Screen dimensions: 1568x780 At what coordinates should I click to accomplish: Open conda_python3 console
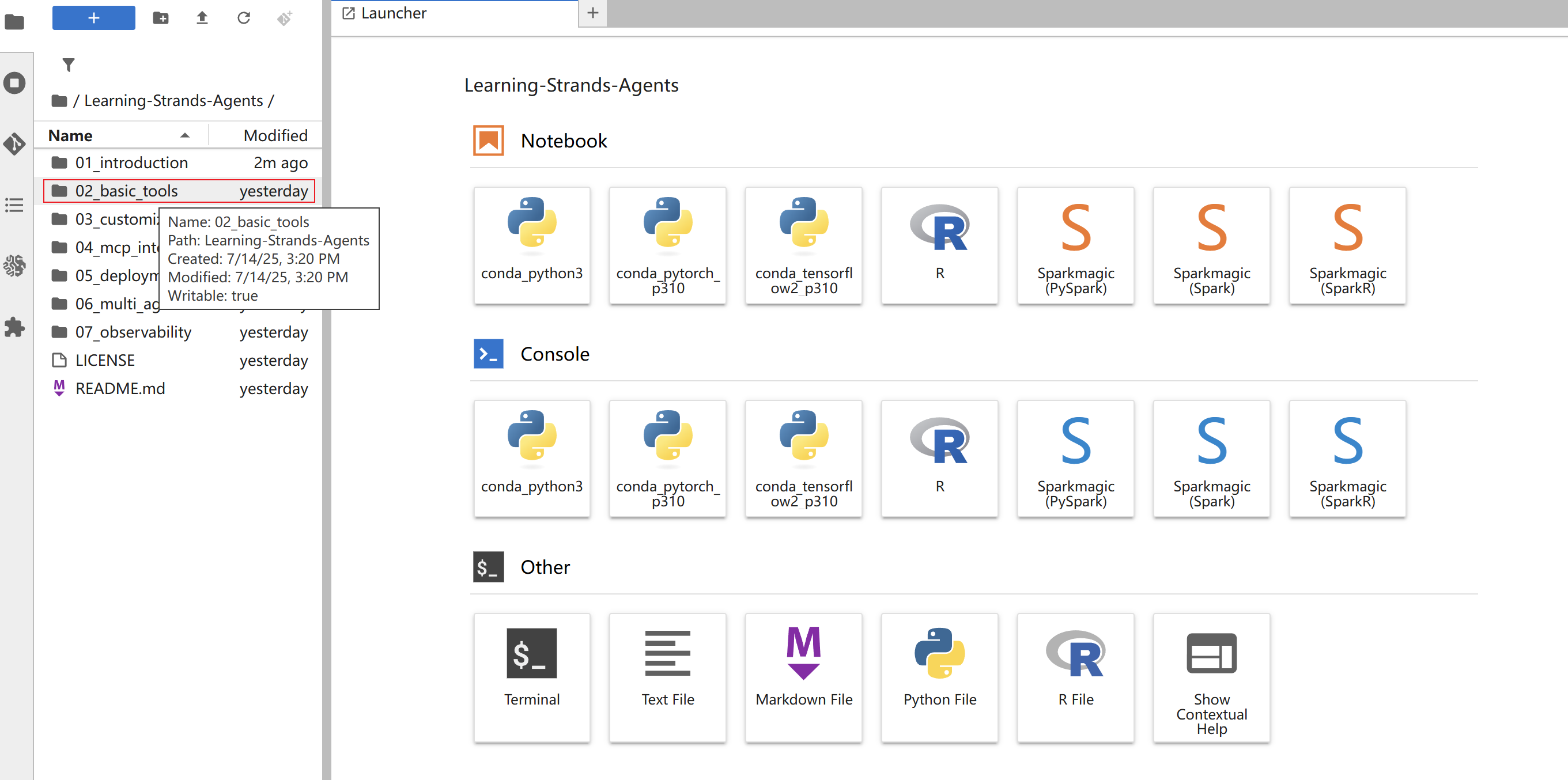532,458
